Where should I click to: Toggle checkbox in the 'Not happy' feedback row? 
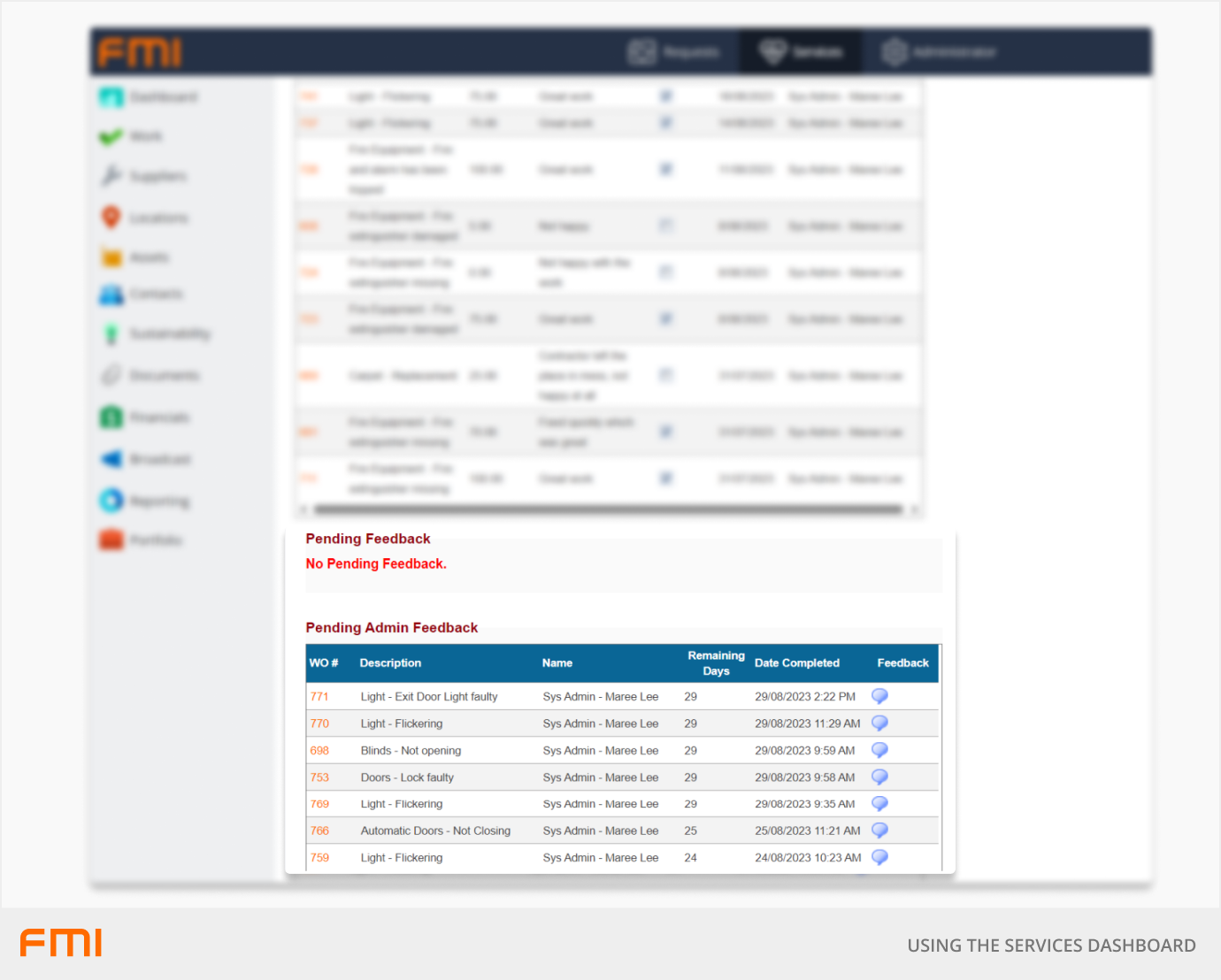click(666, 226)
